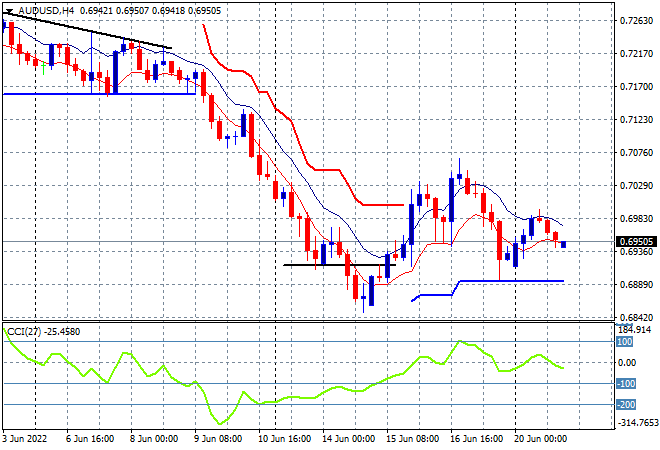
Task: Click the 9 Jun 08:00 time label
Action: coord(218,439)
